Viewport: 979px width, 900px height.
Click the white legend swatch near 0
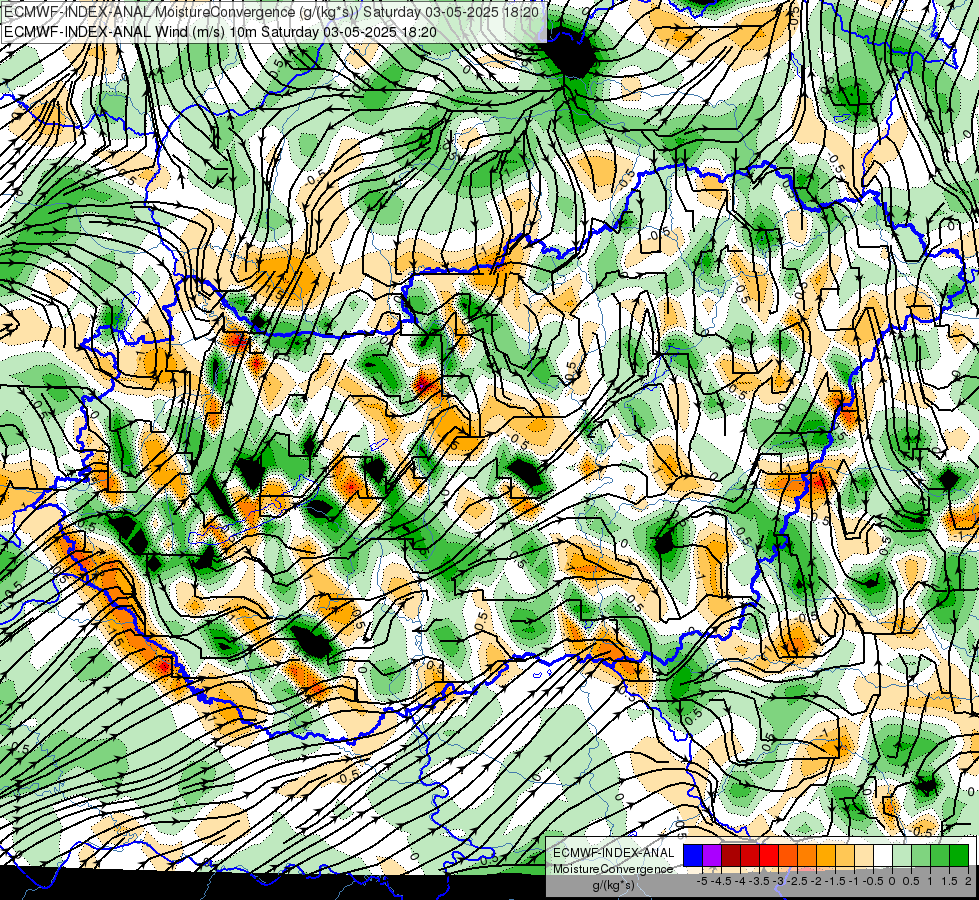point(882,856)
